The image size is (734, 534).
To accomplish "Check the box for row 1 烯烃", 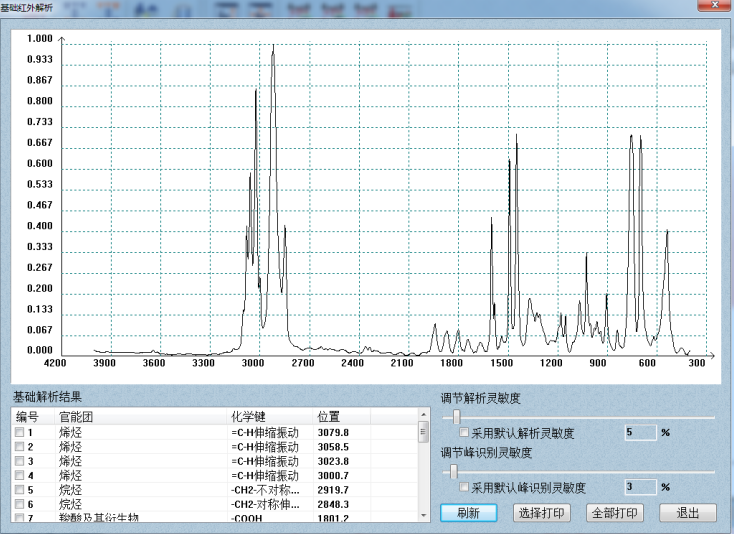I will 19,432.
